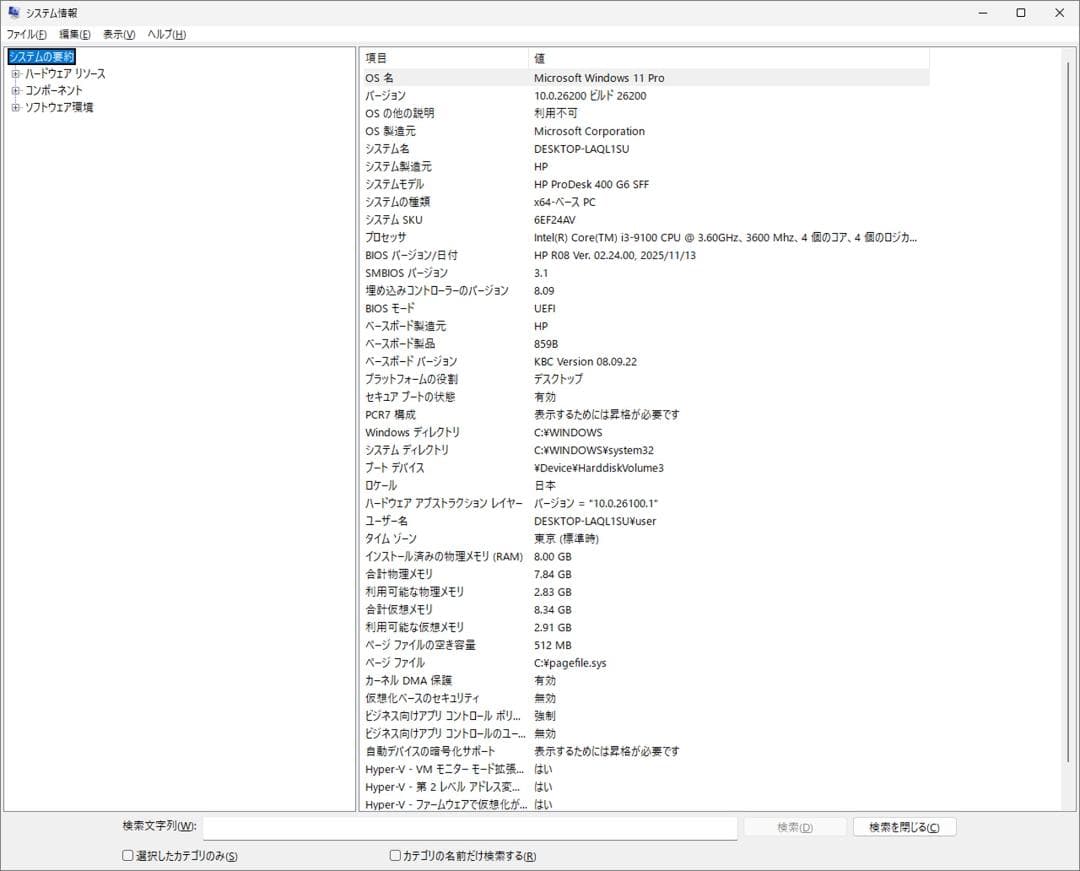The height and width of the screenshot is (871, 1080).
Task: Expand the コンポーネント tree node
Action: pyautogui.click(x=15, y=89)
